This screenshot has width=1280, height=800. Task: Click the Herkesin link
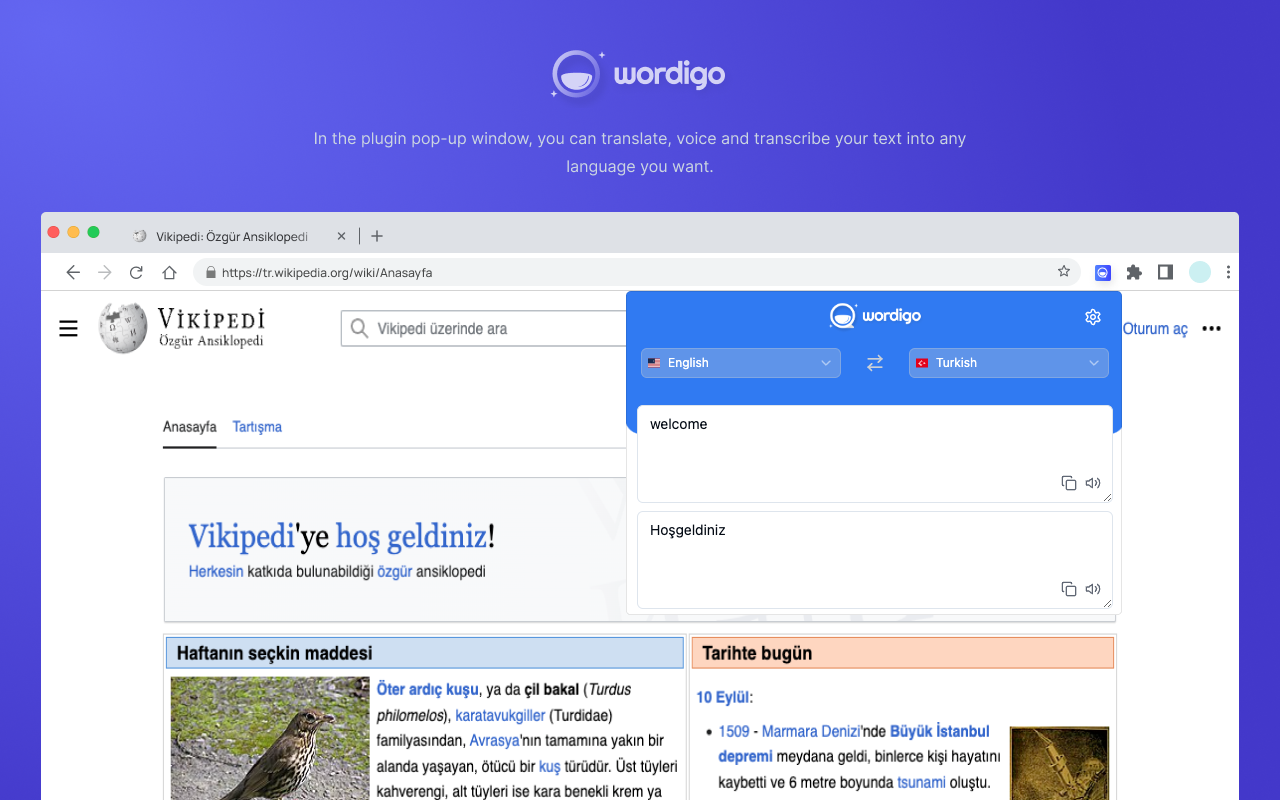coord(216,572)
